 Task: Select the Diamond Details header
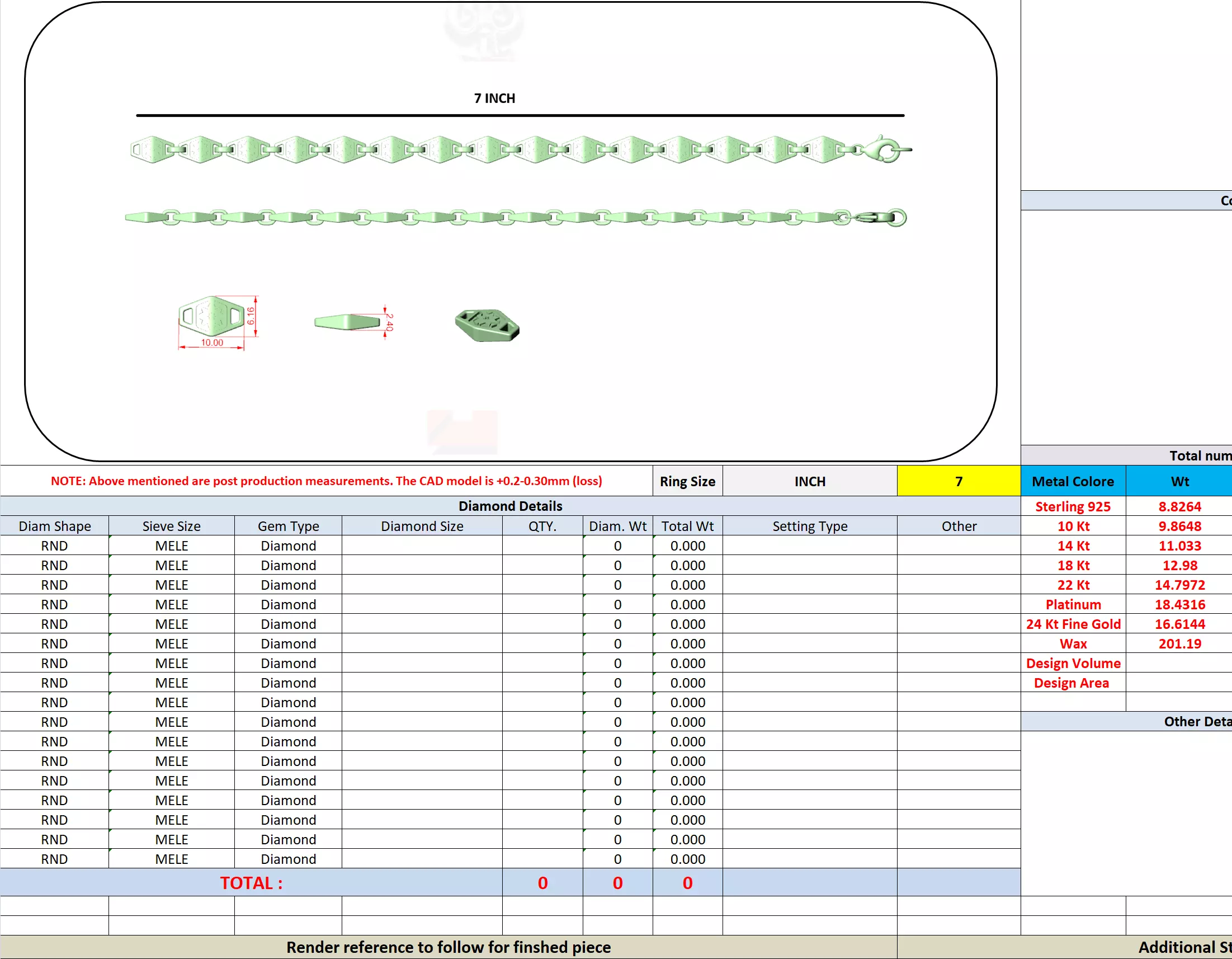(510, 506)
